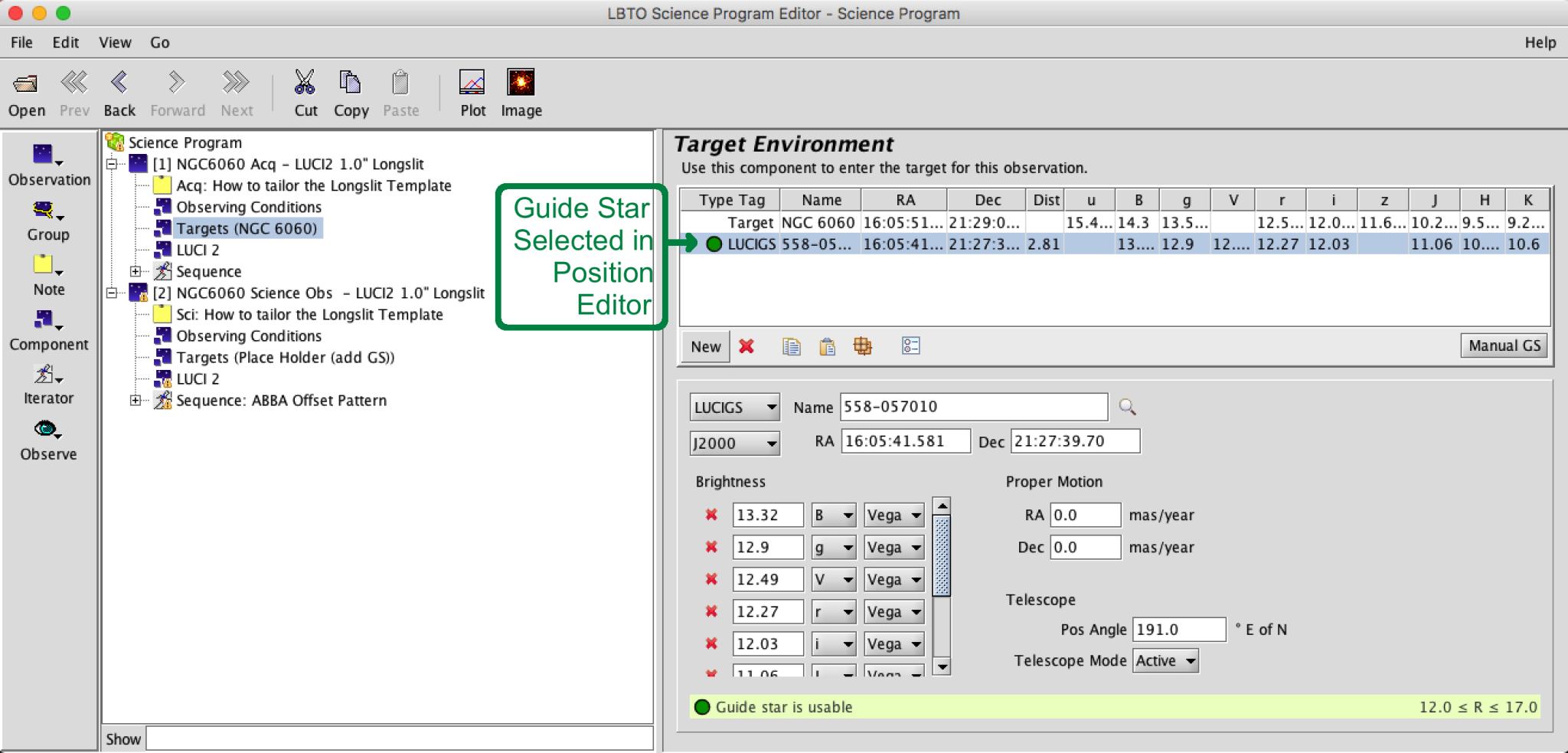This screenshot has width=1568, height=753.
Task: Open the Plot tool
Action: coord(472,82)
